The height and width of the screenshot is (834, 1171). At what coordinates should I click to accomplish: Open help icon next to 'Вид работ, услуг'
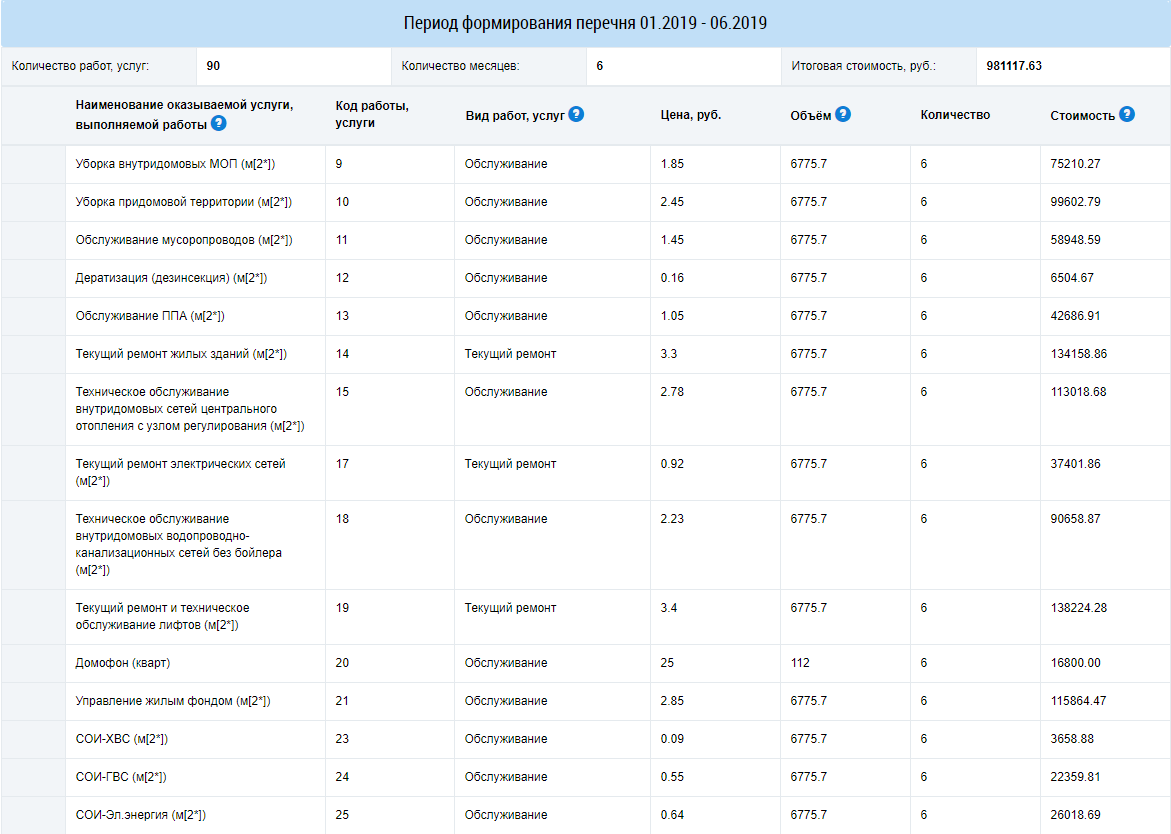tap(576, 114)
